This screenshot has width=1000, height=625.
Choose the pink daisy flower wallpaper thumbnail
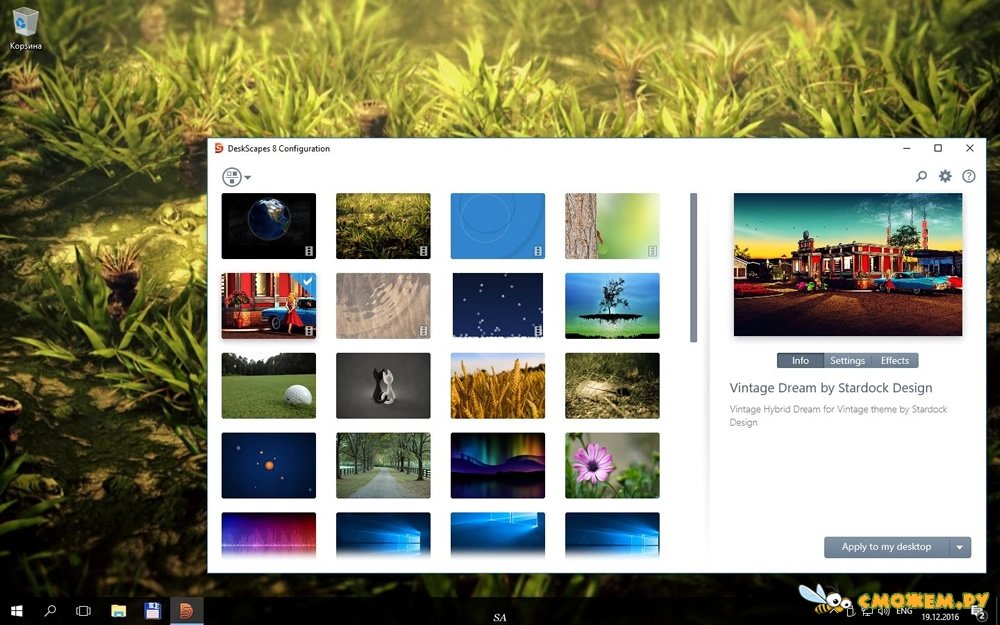pos(612,465)
